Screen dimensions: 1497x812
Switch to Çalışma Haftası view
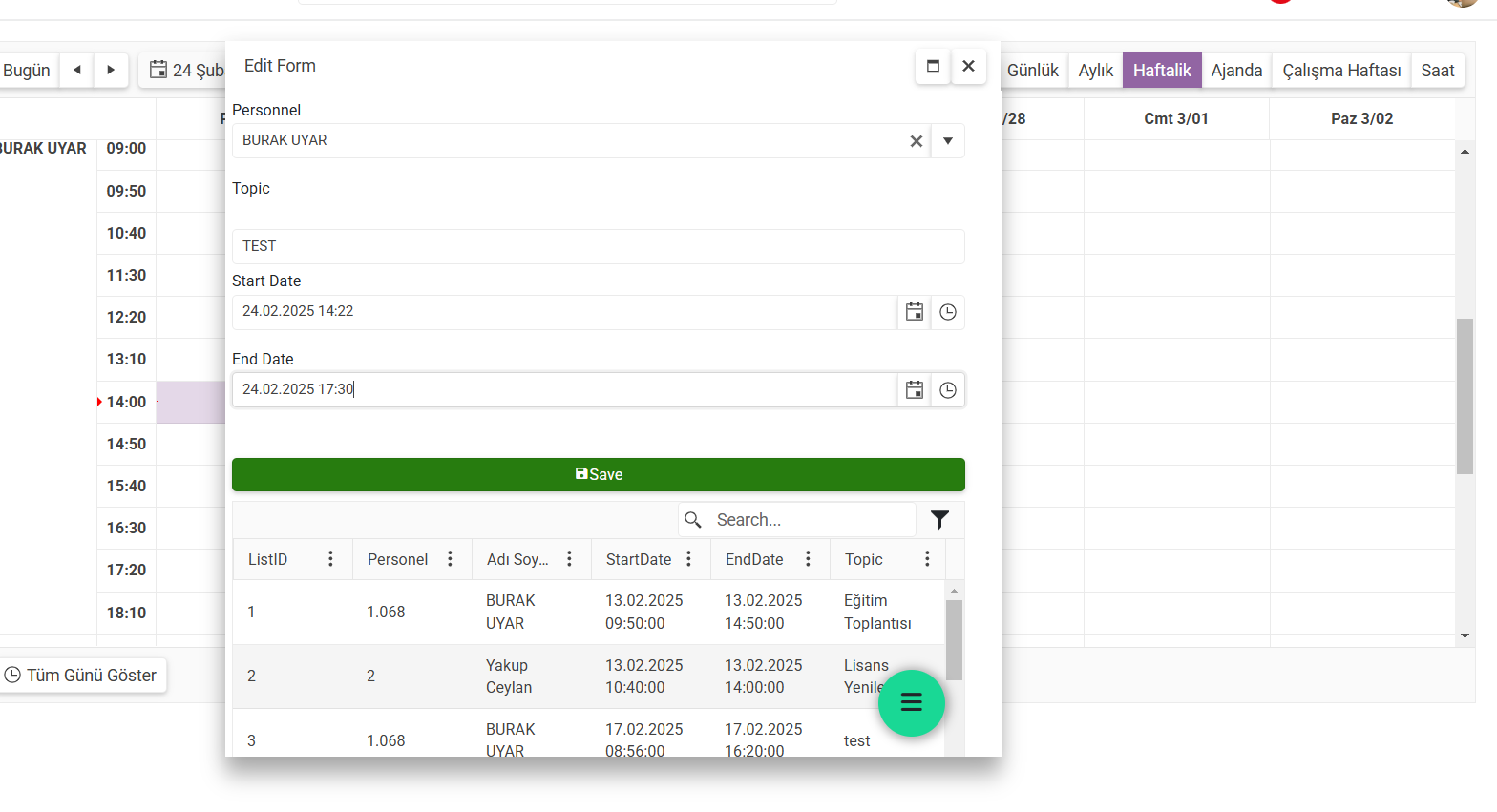[x=1341, y=70]
